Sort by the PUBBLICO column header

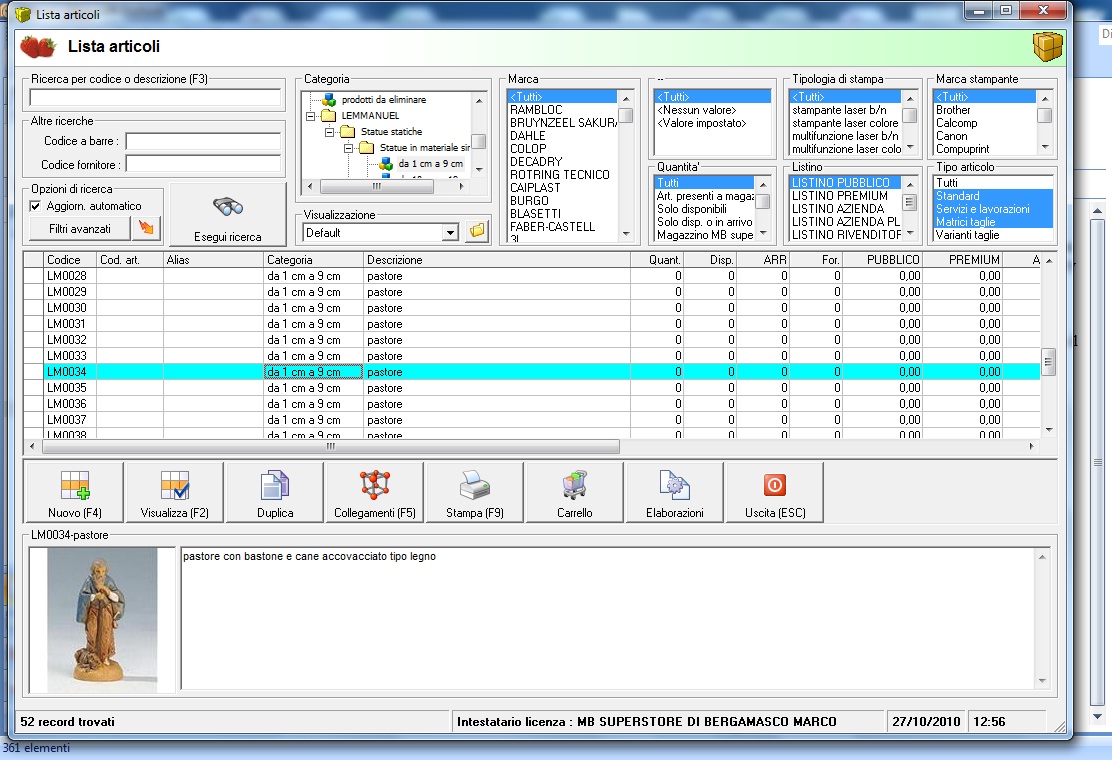[x=883, y=260]
